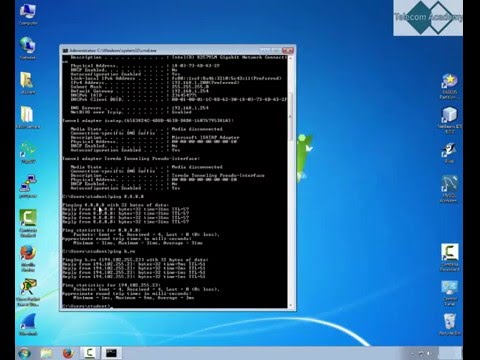This screenshot has height=360, width=480.
Task: Open the cmd window system menu icon
Action: coord(65,51)
